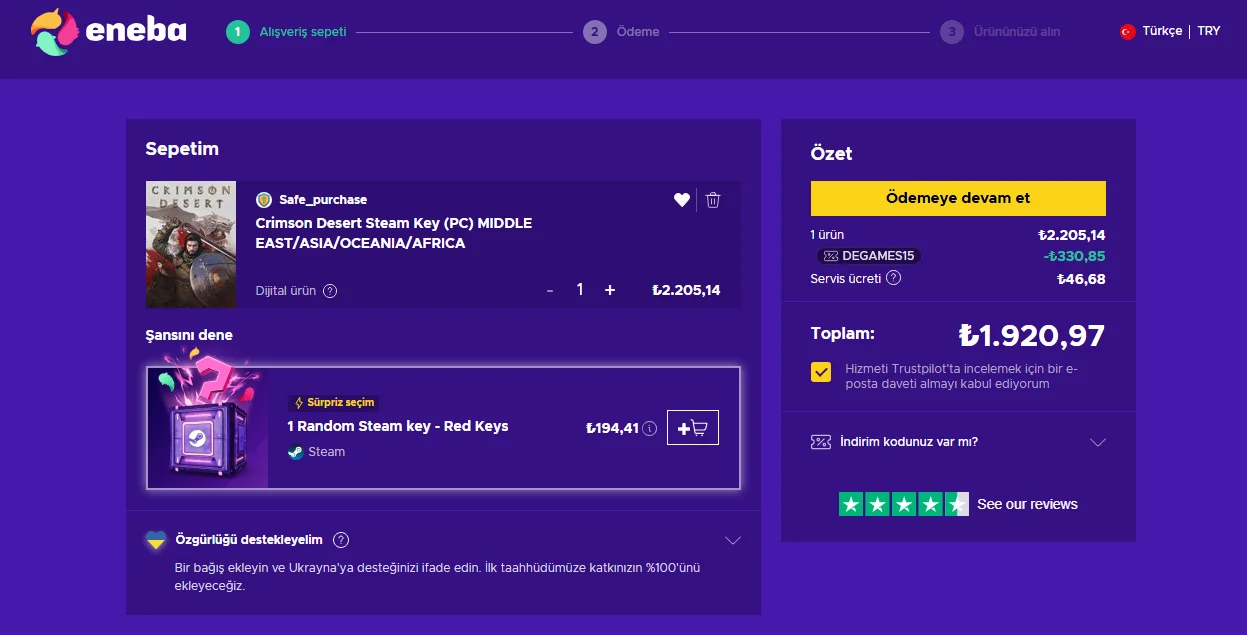
Task: Go to step 1 Alışveriş sepeti
Action: (287, 32)
